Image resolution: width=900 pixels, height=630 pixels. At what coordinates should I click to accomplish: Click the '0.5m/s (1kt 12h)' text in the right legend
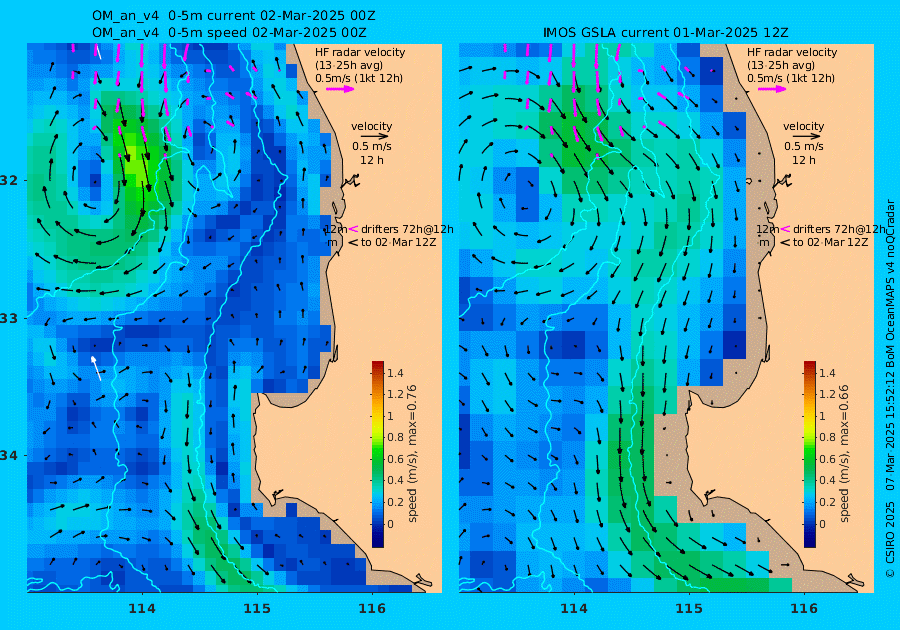[791, 79]
